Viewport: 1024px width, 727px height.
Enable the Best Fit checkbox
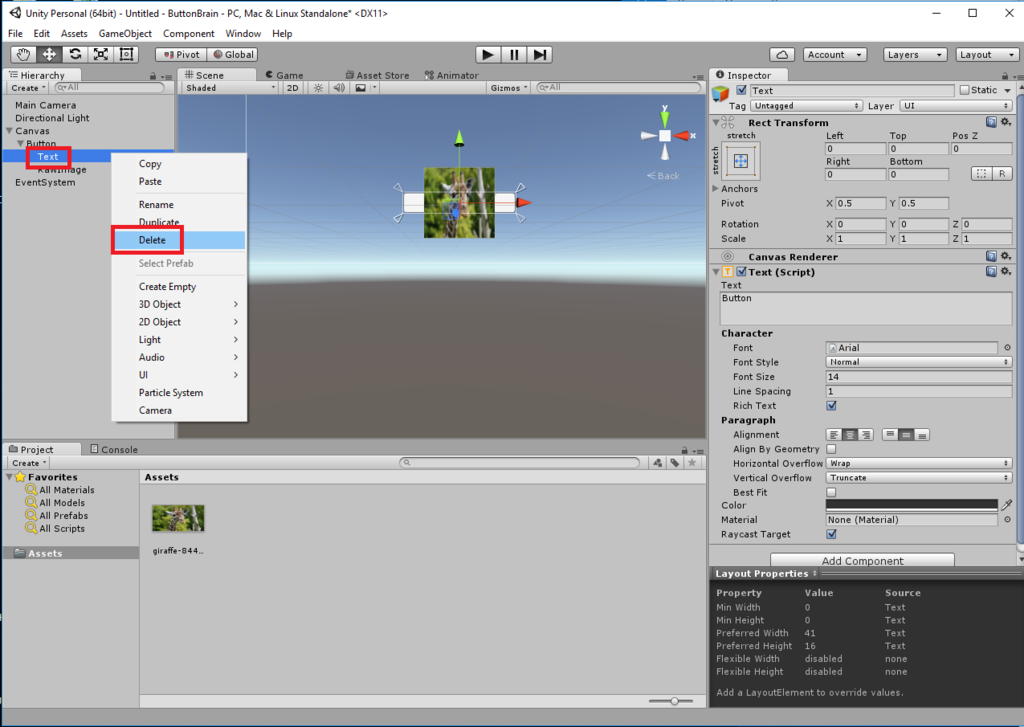pyautogui.click(x=831, y=492)
